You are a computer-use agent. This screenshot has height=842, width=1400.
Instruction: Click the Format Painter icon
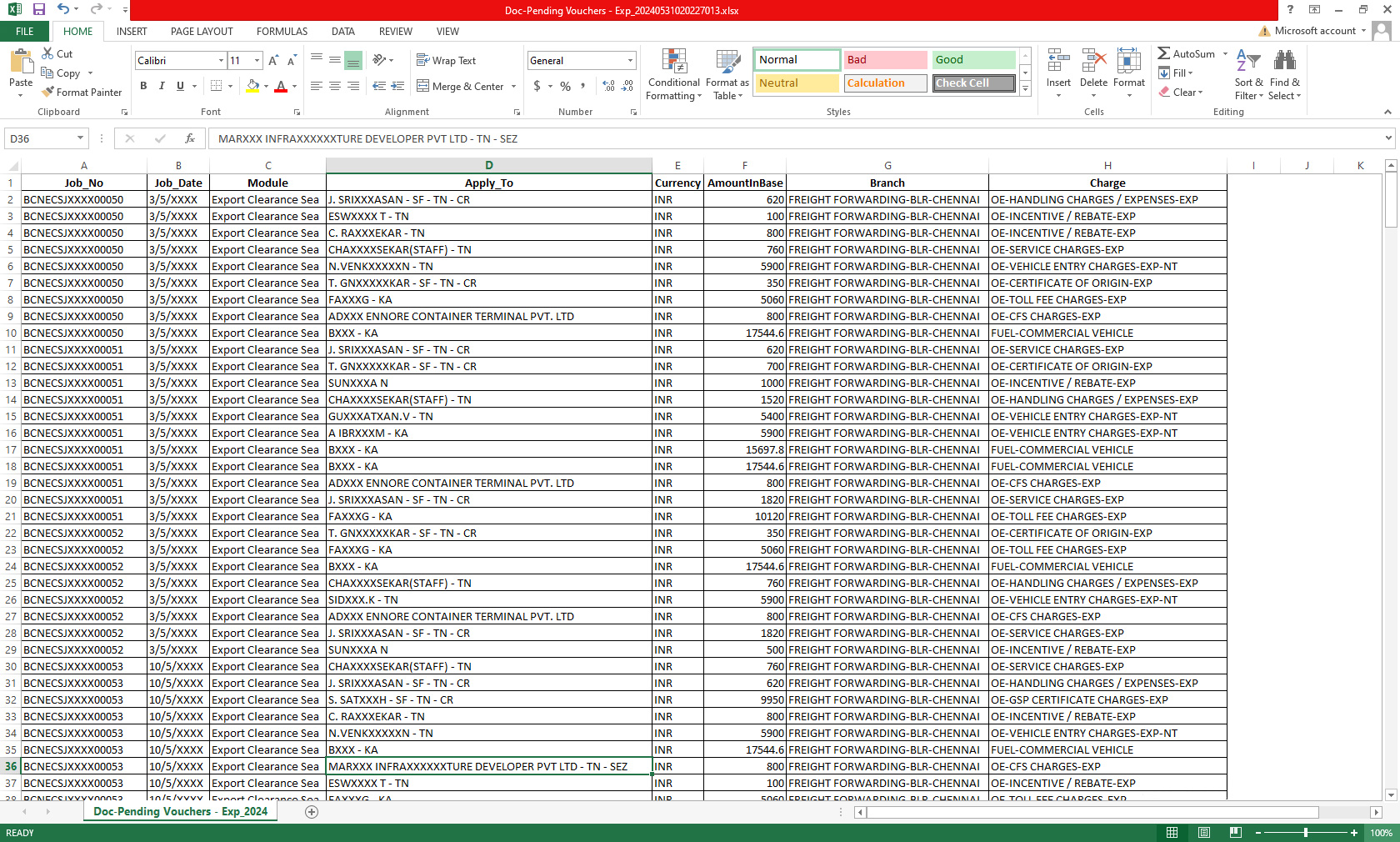(x=48, y=93)
